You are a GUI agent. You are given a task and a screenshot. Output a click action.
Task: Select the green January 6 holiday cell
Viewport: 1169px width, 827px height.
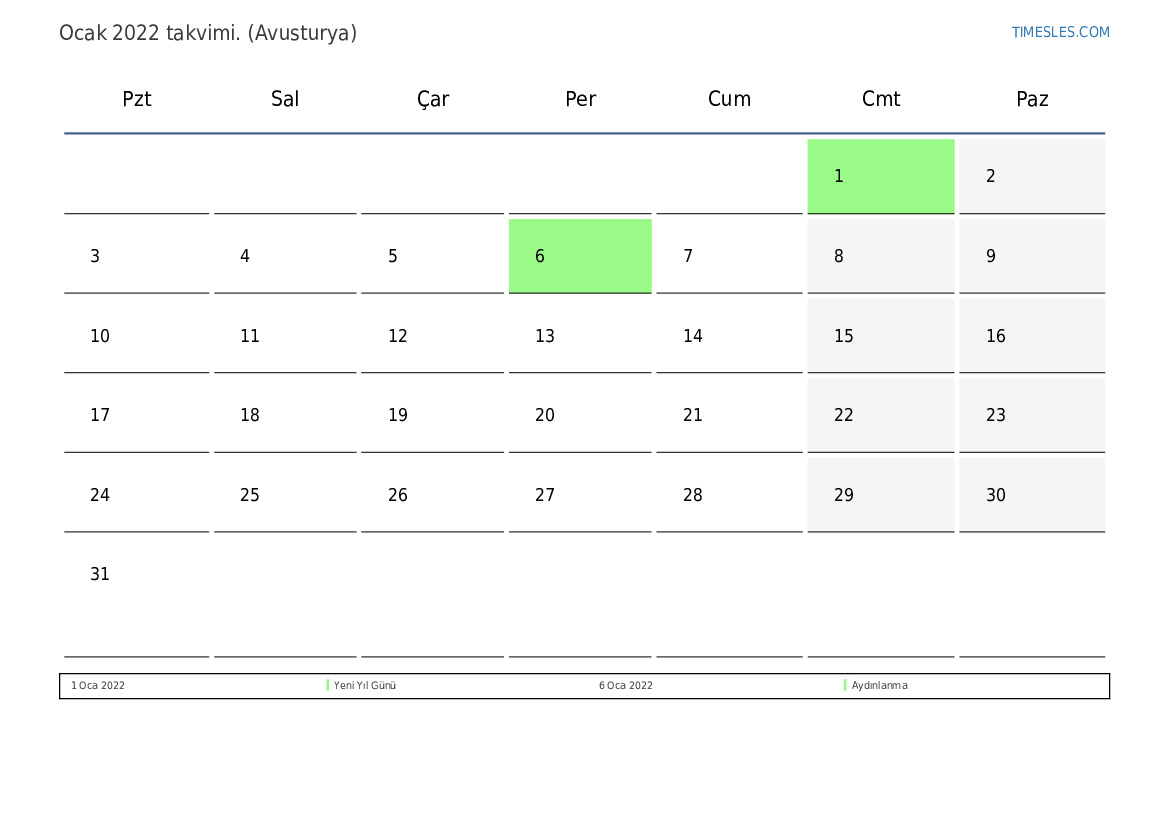580,256
